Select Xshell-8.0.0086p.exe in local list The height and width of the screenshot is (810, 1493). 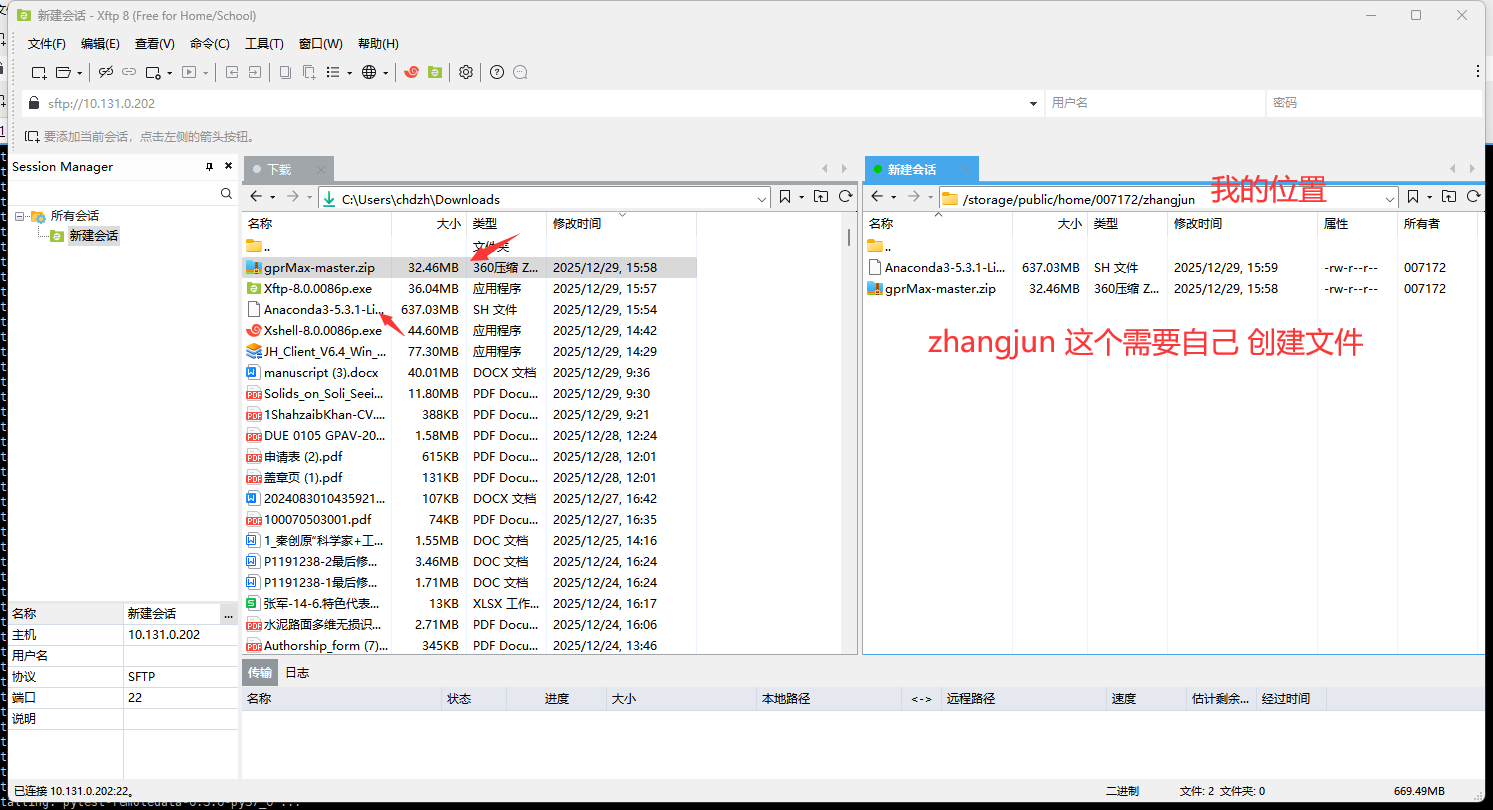(x=469, y=331)
